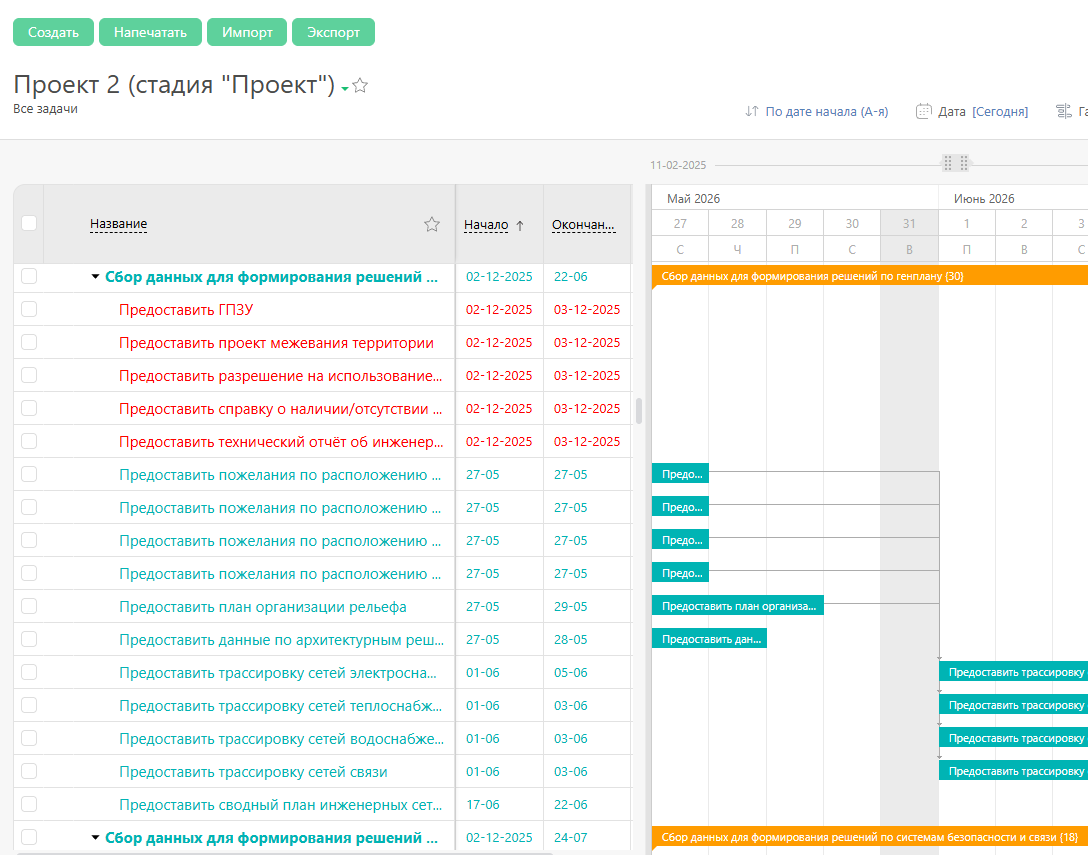Click the Экспорт button
1088x855 pixels.
(333, 32)
